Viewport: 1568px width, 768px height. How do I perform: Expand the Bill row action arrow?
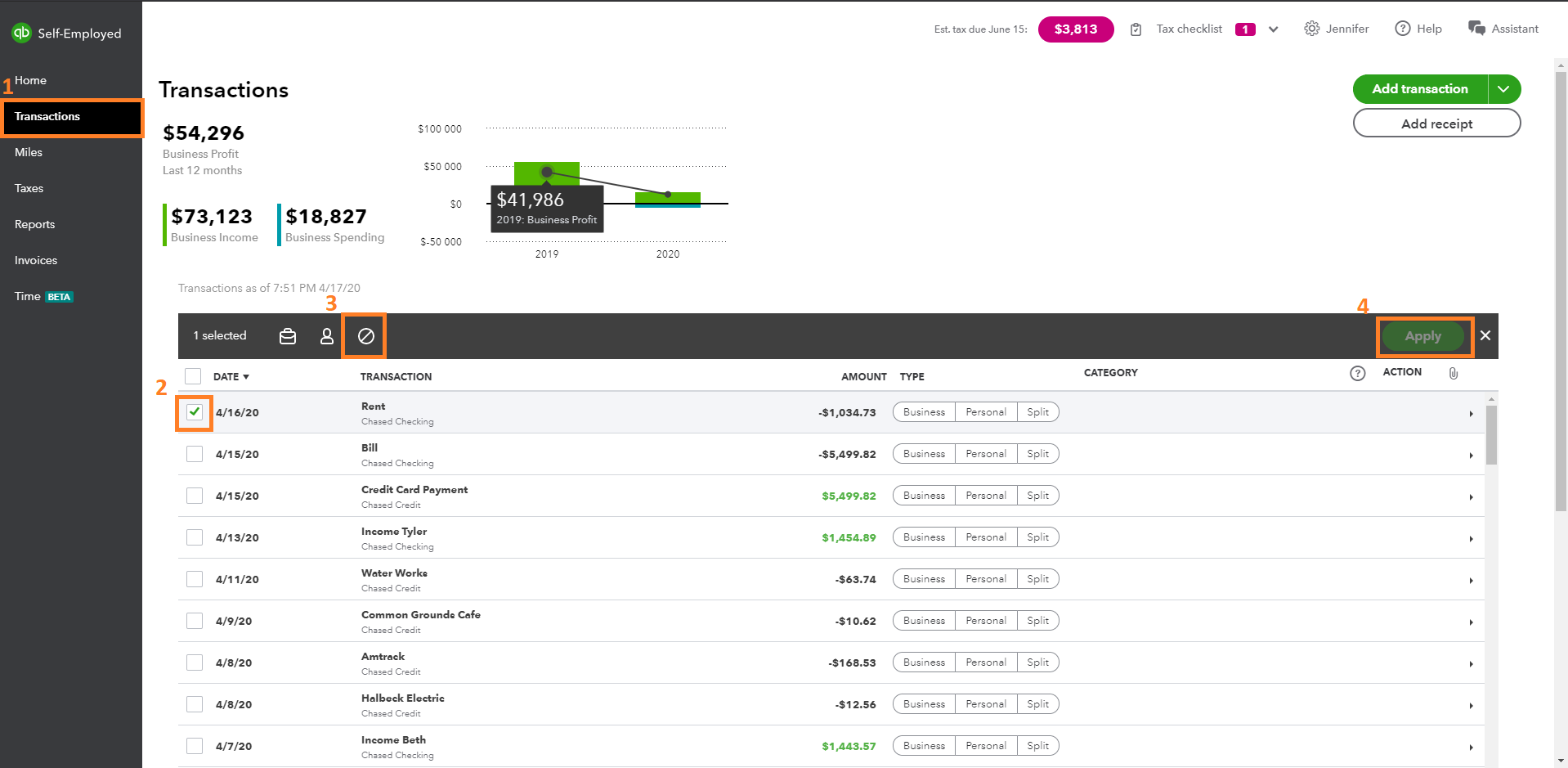pos(1471,456)
